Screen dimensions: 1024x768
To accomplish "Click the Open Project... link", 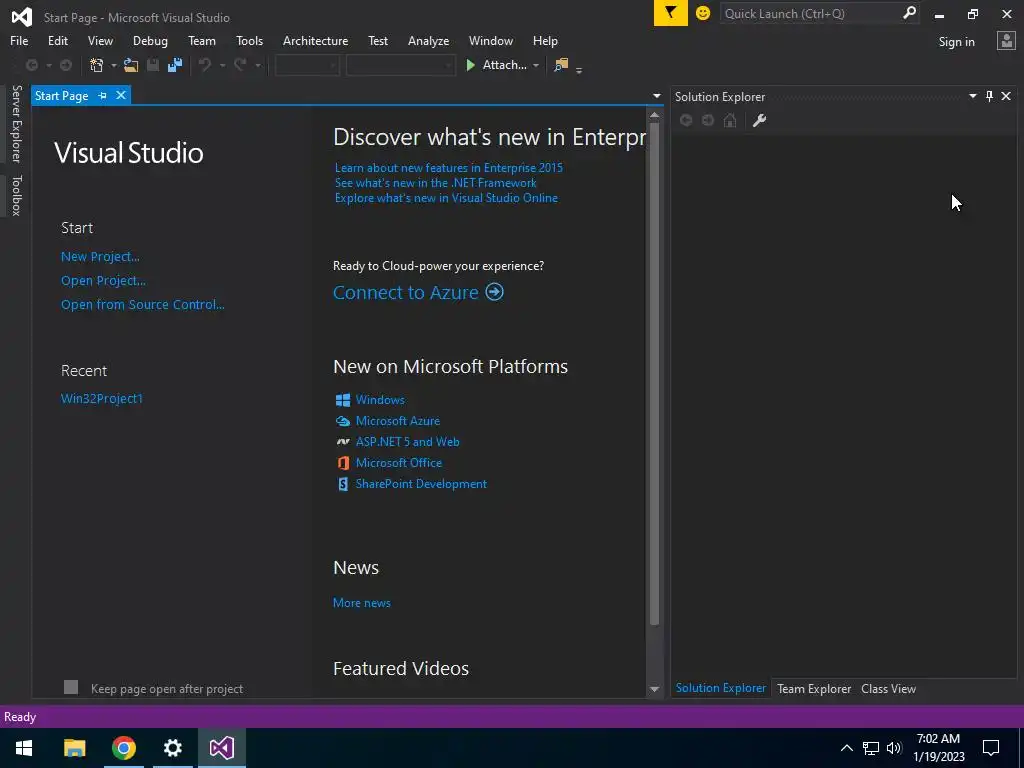I will [103, 281].
